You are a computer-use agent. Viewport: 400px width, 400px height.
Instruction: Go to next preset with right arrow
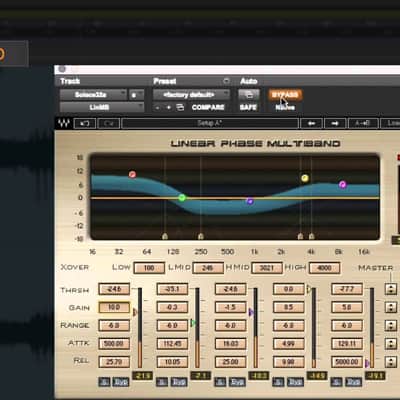click(335, 123)
